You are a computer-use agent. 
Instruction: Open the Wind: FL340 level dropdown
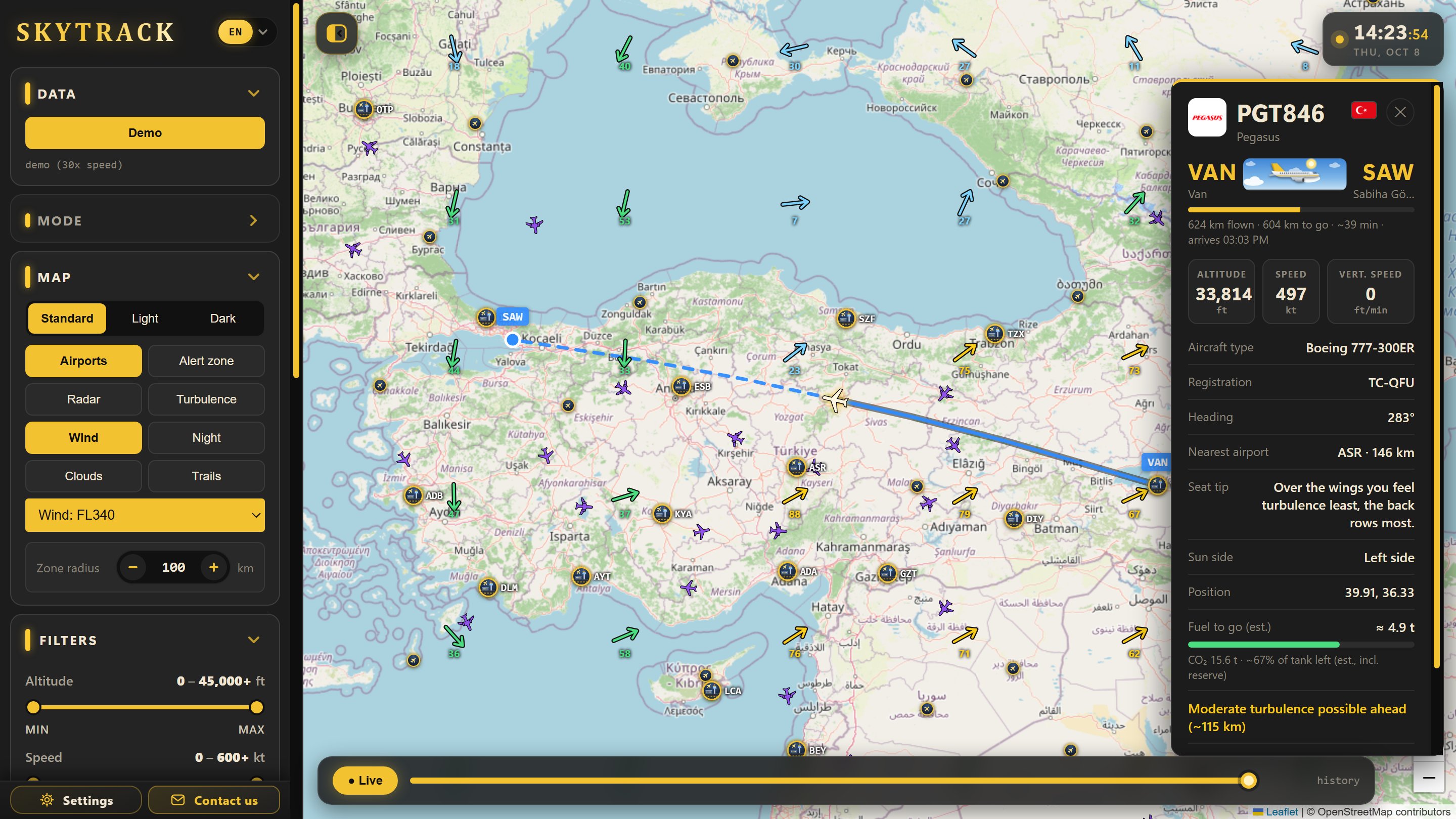click(x=145, y=515)
